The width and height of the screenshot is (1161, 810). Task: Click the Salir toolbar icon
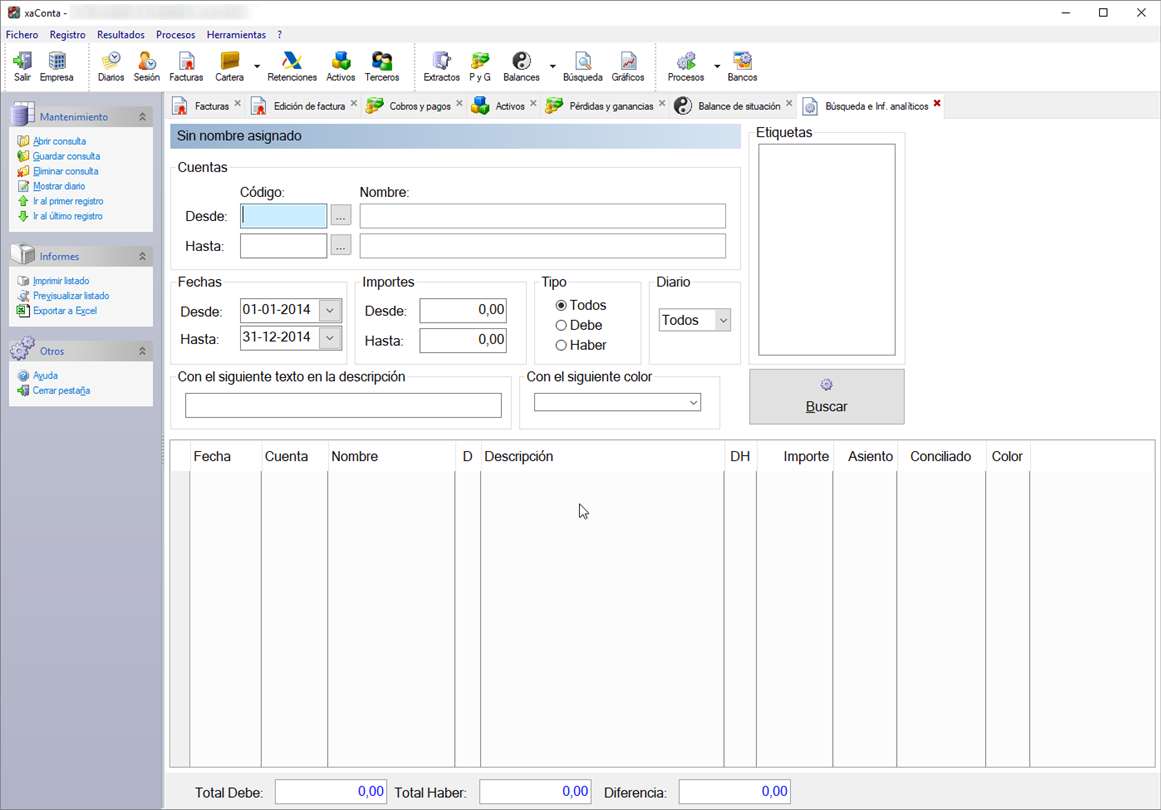click(x=22, y=67)
